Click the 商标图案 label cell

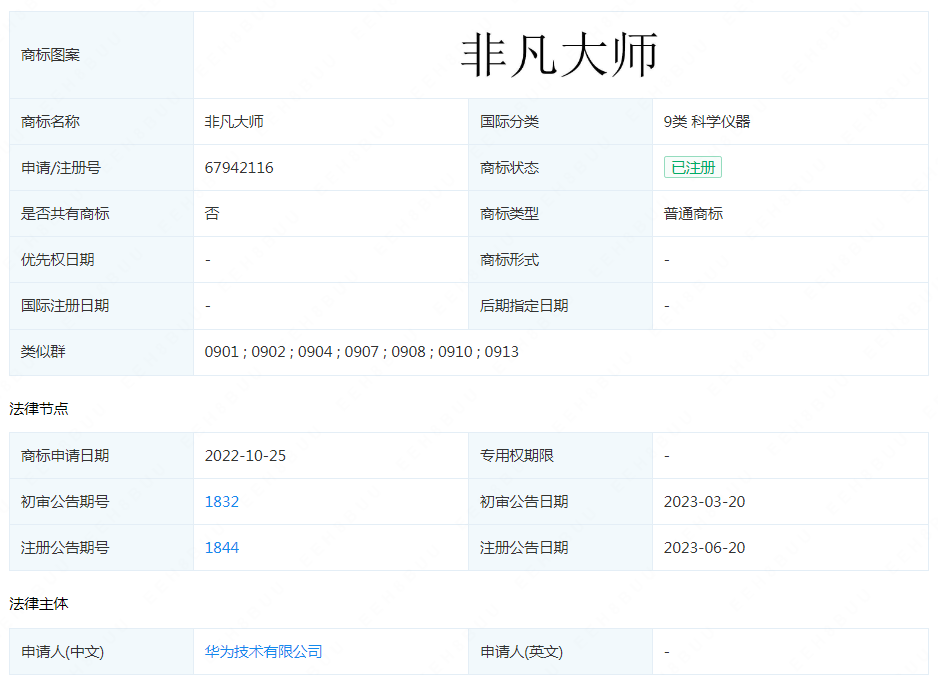101,55
